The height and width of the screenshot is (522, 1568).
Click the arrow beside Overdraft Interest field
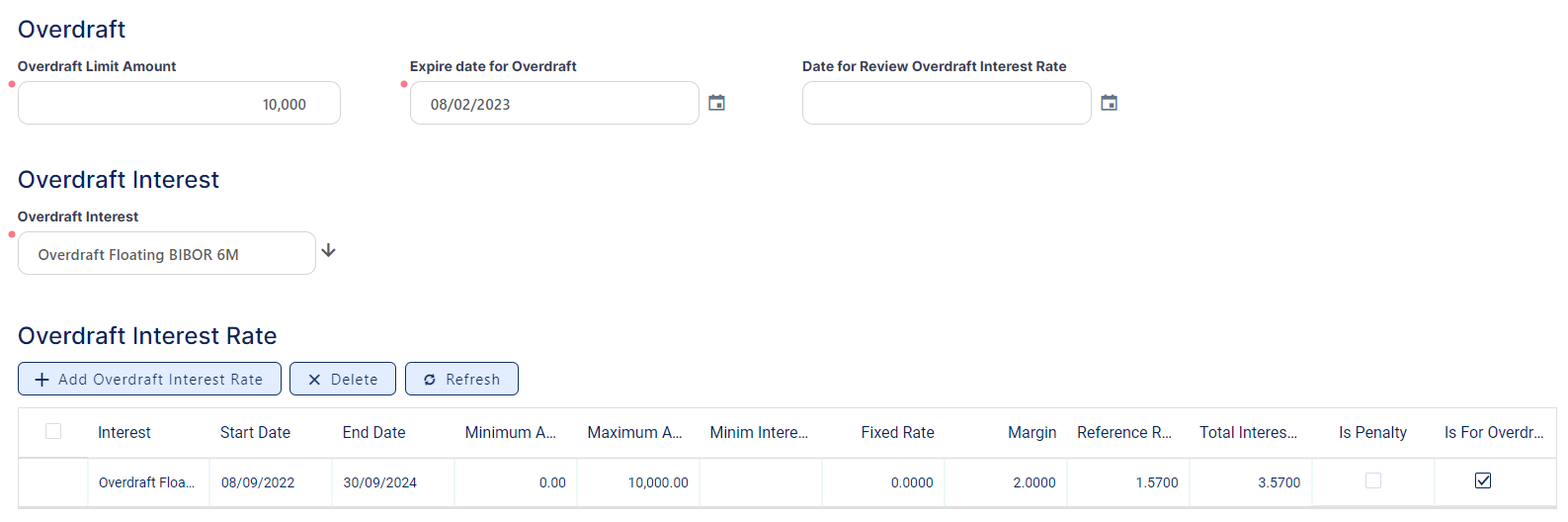pyautogui.click(x=329, y=251)
